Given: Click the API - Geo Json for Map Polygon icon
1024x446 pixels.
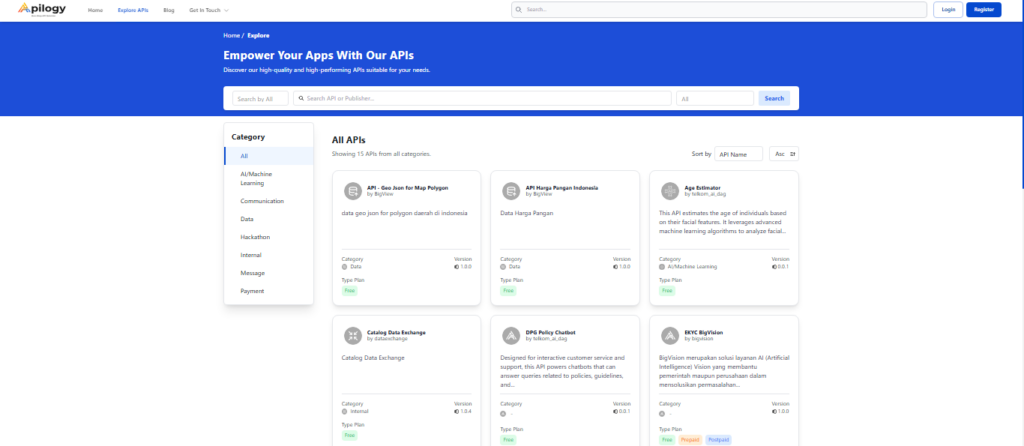Looking at the screenshot, I should [x=352, y=191].
